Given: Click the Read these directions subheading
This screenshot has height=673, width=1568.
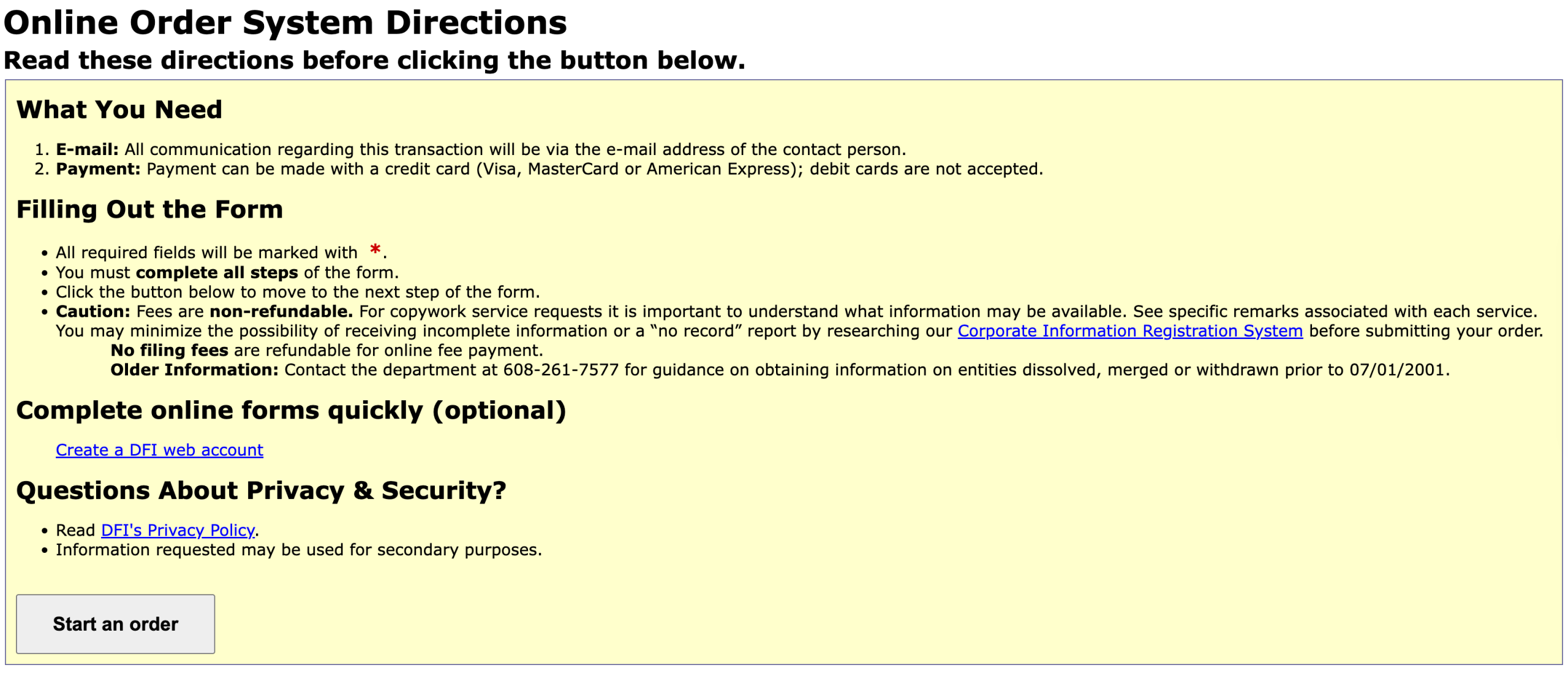Looking at the screenshot, I should pos(374,61).
